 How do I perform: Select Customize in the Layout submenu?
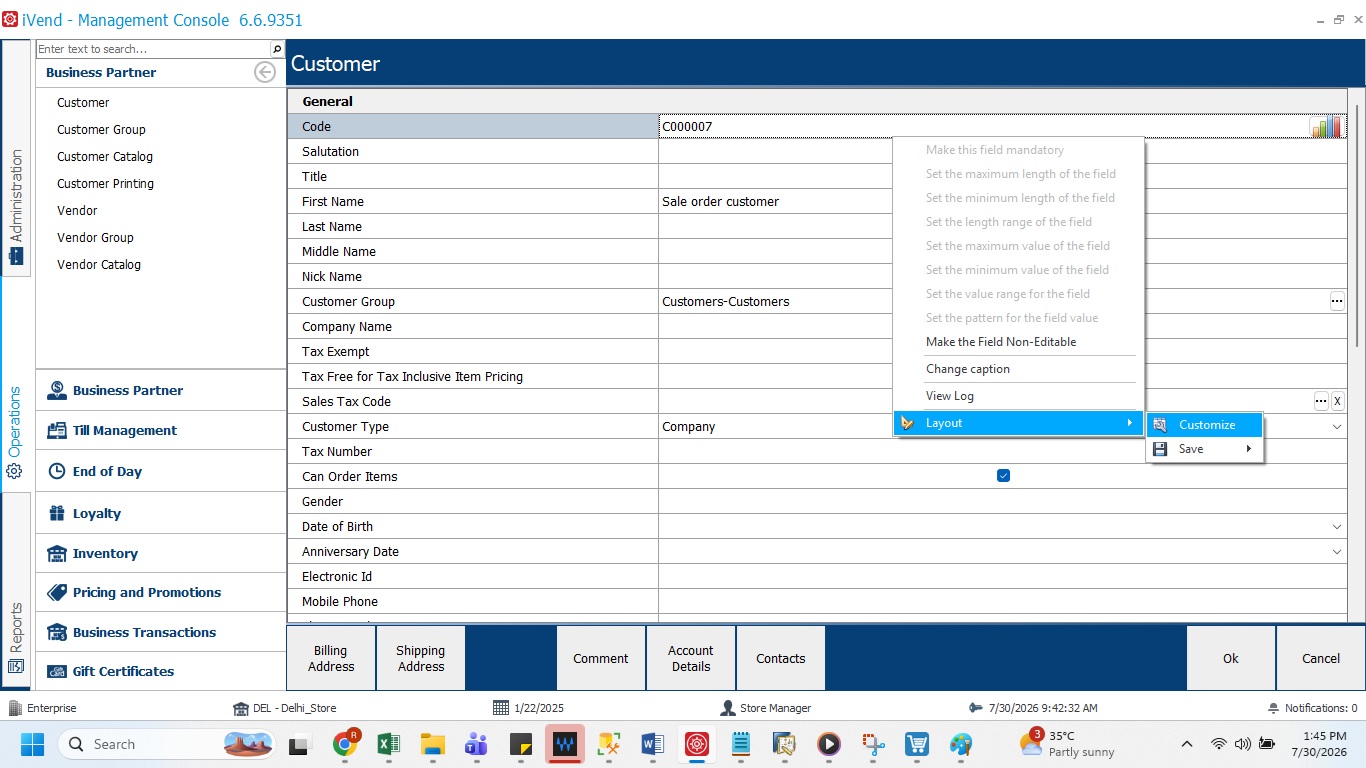click(1205, 425)
